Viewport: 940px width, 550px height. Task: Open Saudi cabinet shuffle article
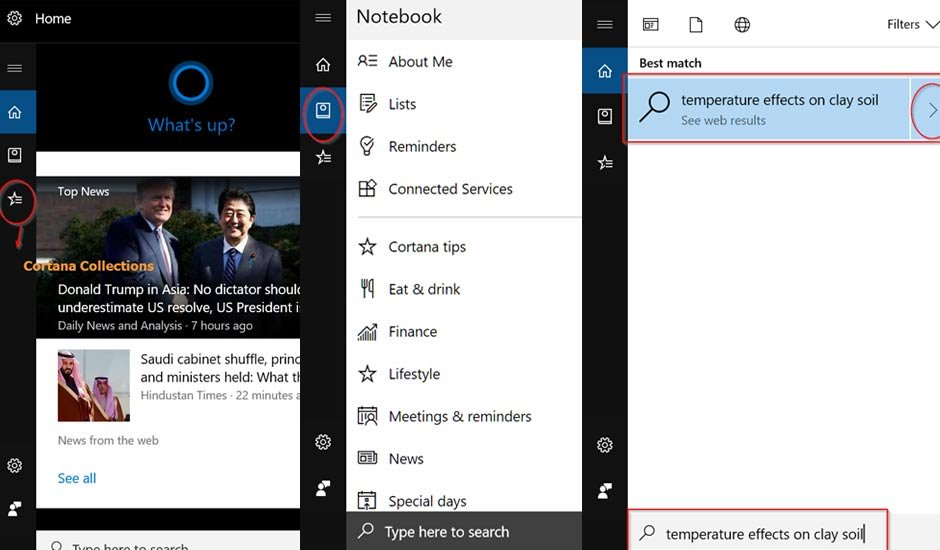[220, 368]
